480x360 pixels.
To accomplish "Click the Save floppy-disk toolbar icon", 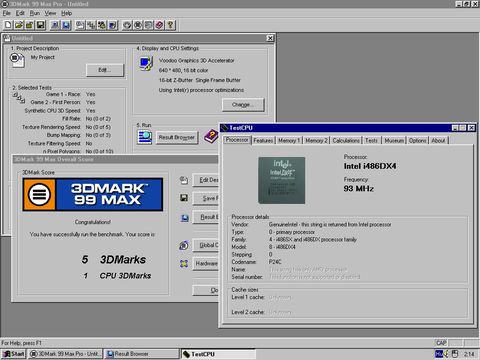I will pyautogui.click(x=40, y=25).
